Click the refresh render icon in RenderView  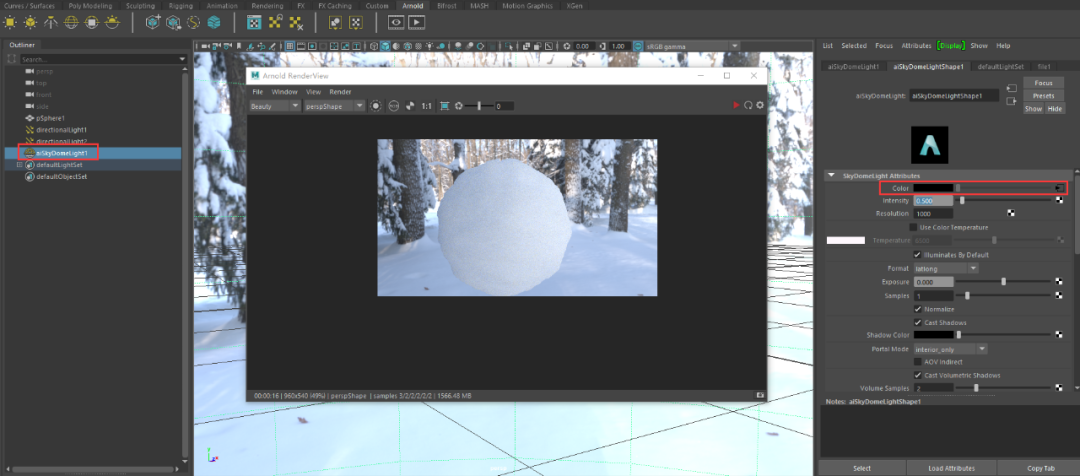point(748,105)
